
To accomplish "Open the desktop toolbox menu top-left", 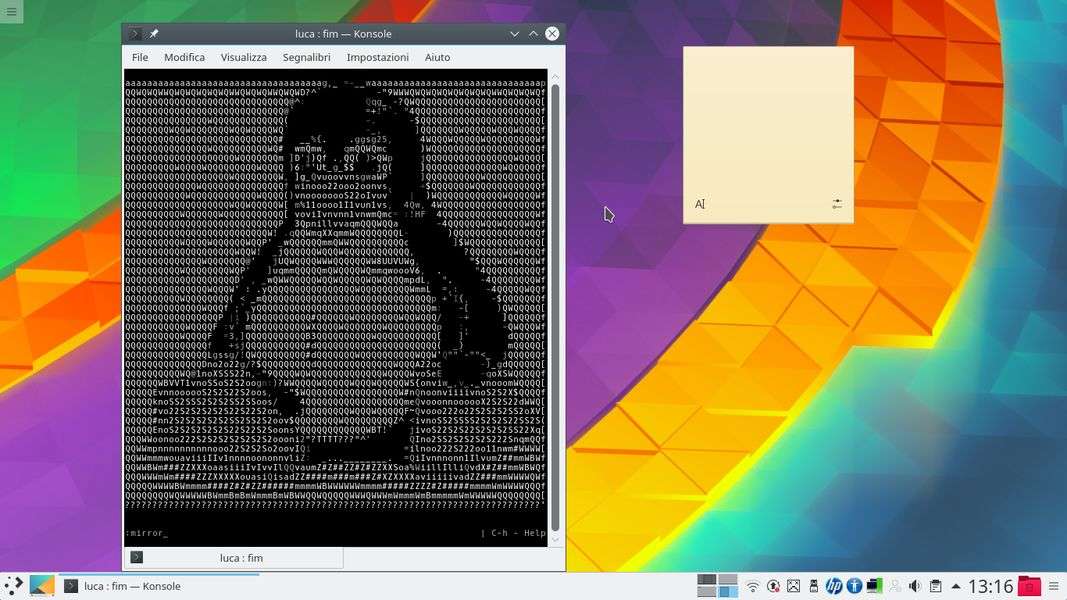I will [11, 11].
